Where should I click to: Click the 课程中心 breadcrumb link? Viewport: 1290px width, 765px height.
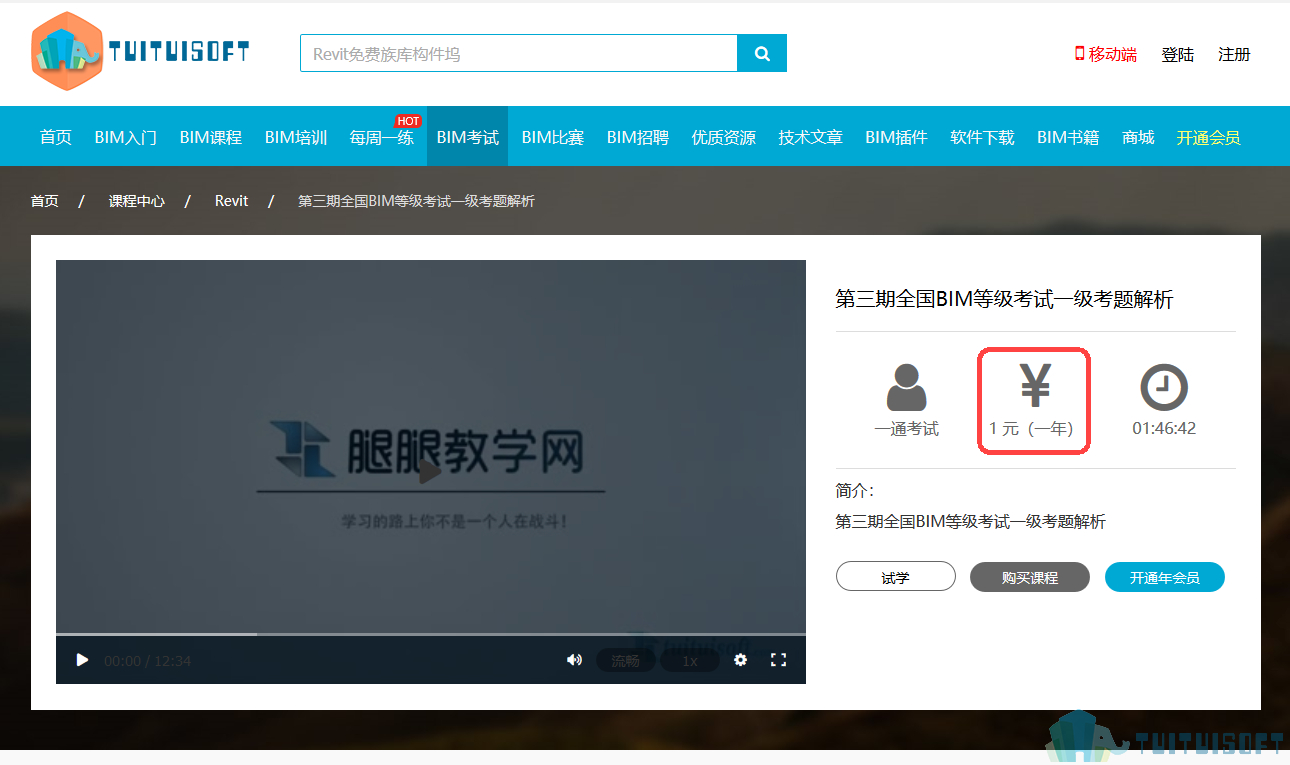(x=137, y=201)
